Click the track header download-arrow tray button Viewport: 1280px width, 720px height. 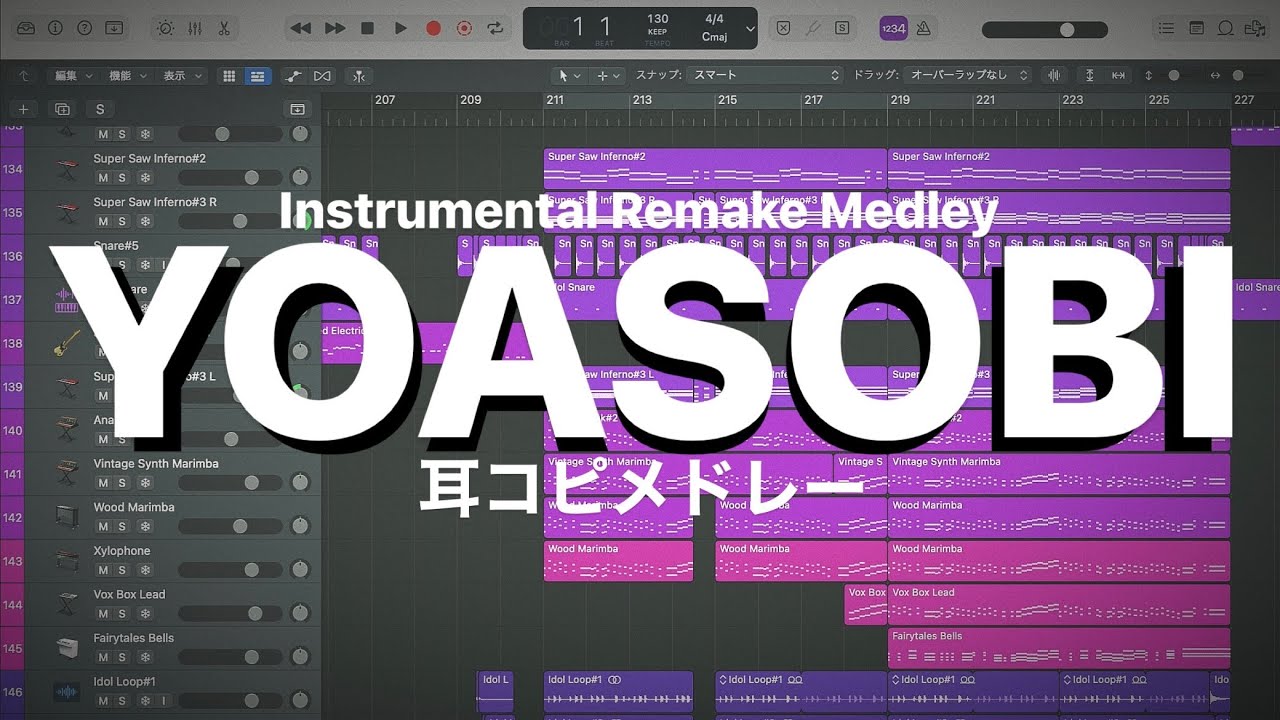tap(297, 109)
